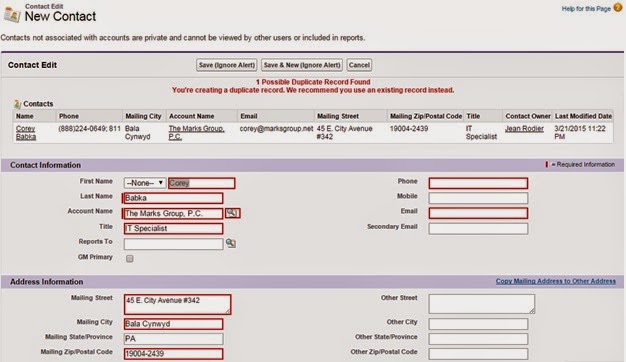Click the Title column header in table

473,116
